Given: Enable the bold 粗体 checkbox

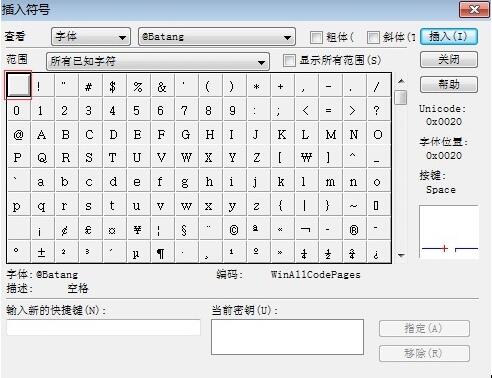Looking at the screenshot, I should tap(316, 37).
